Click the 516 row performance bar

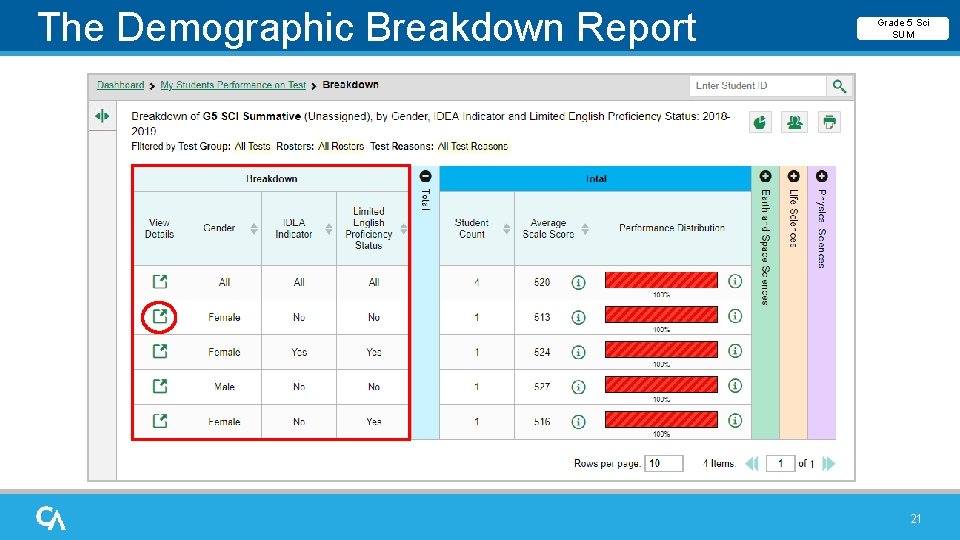click(x=661, y=420)
